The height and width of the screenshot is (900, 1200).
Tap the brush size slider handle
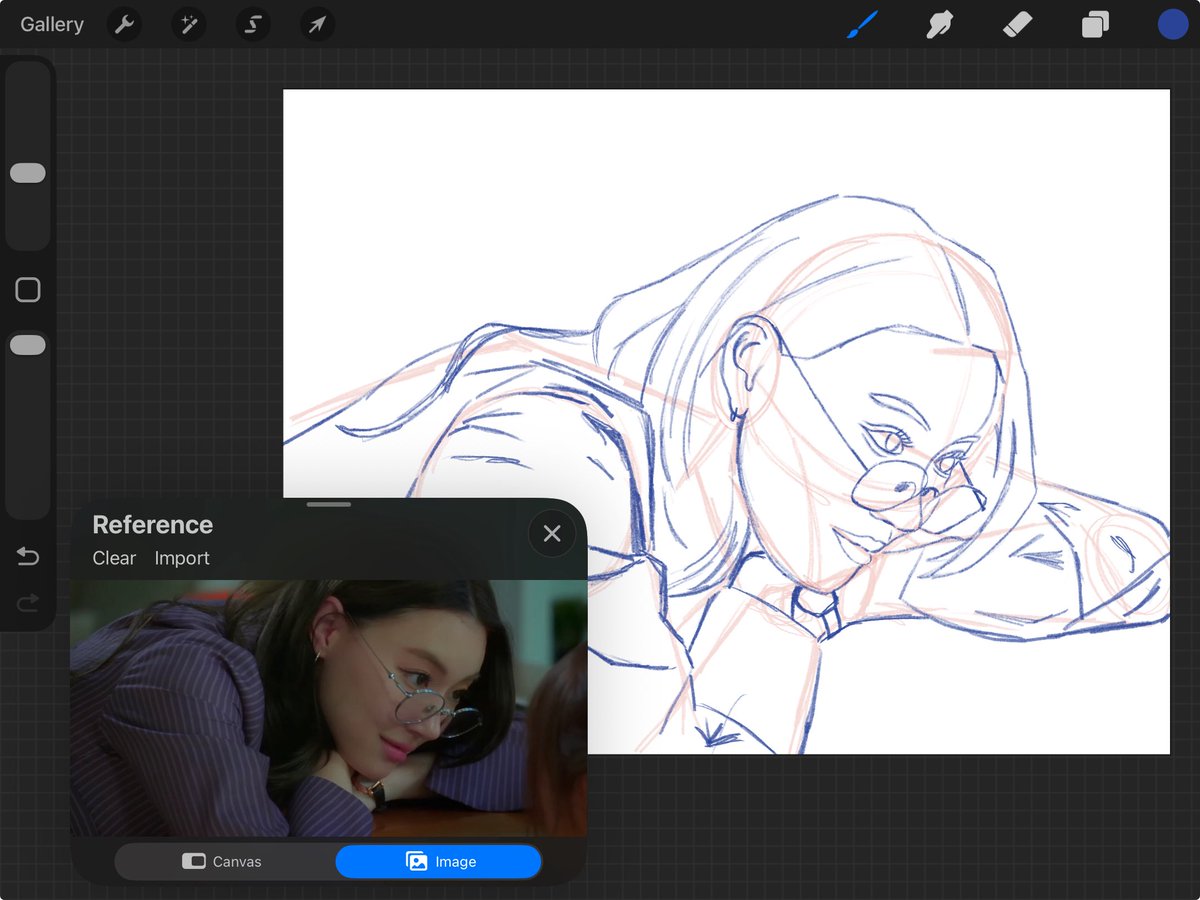pos(28,173)
